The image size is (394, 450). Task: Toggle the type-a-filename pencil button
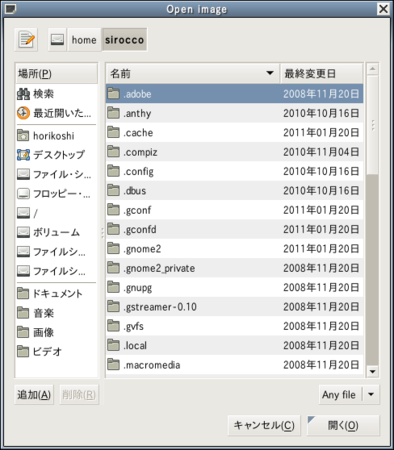(x=26, y=40)
